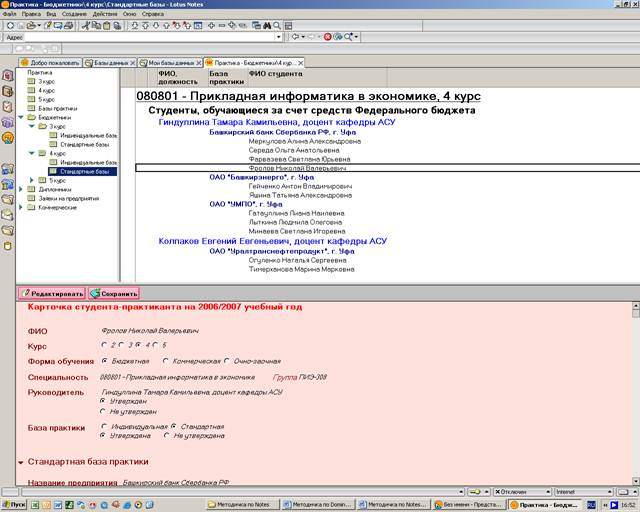
Task: Click the Send mail envelope toolbar icon
Action: point(58,25)
